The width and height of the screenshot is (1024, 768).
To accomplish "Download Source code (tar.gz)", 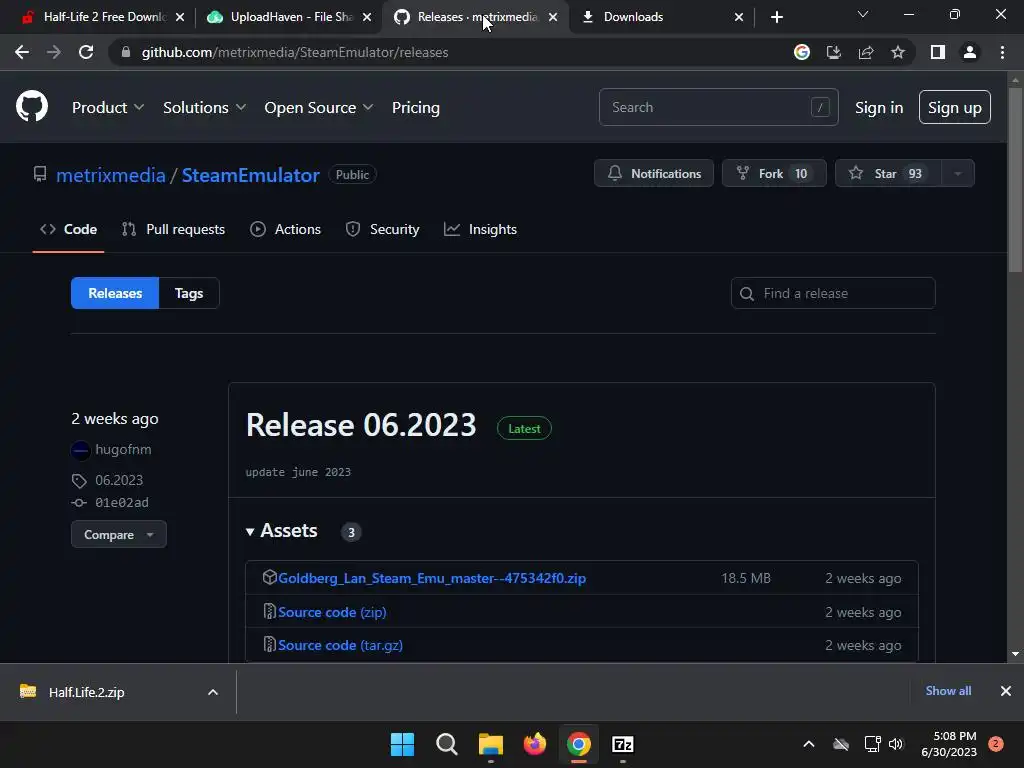I will 340,645.
